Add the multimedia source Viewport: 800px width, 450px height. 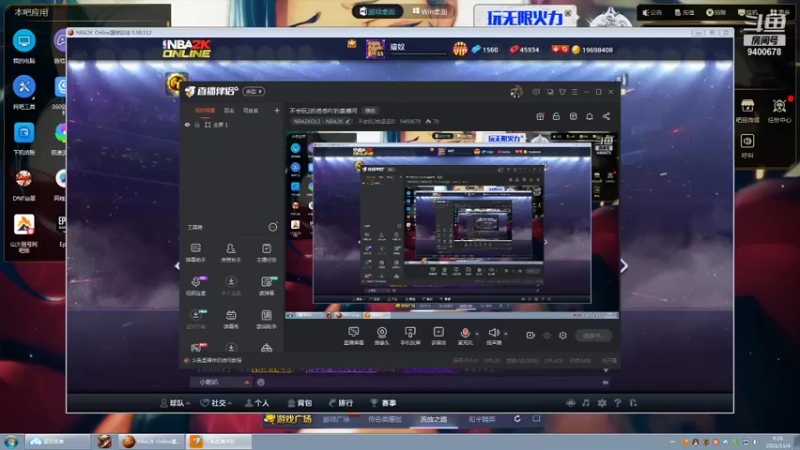(x=438, y=336)
